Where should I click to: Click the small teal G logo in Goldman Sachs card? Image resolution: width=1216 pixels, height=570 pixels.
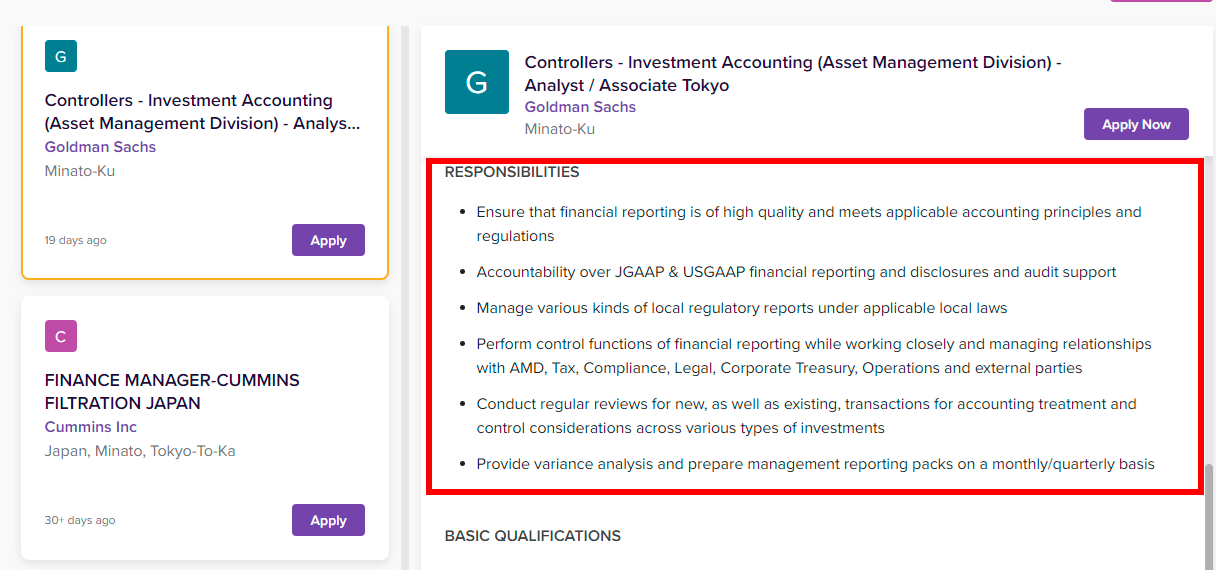[x=61, y=56]
